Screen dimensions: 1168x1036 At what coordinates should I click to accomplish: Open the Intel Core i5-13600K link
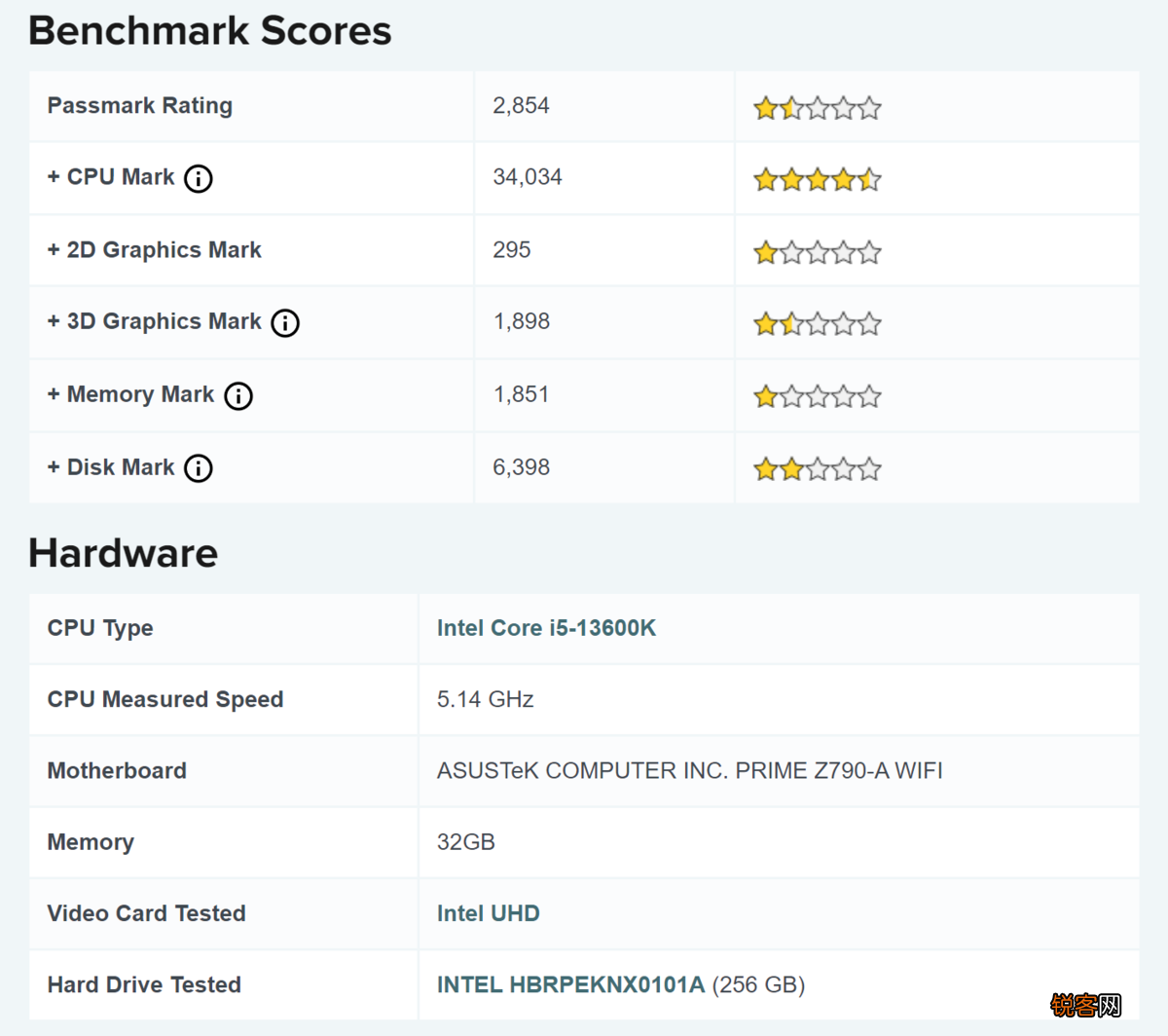coord(546,628)
